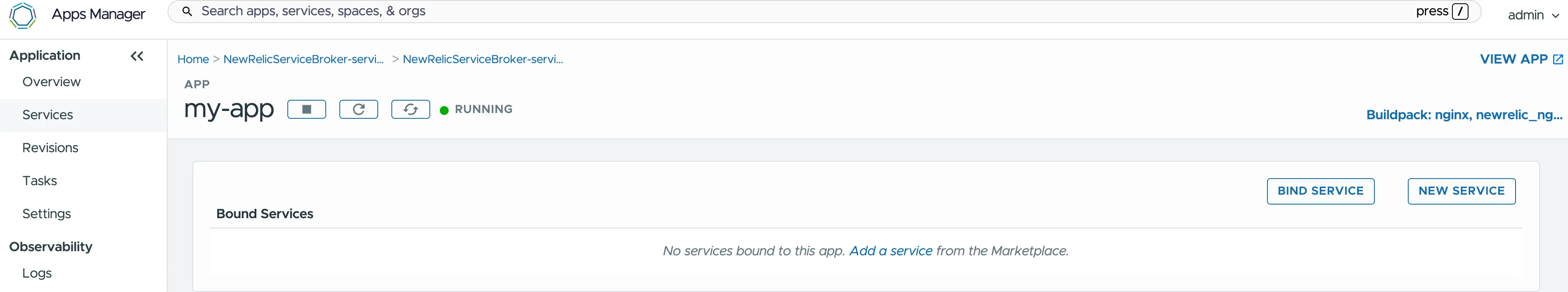
Task: Open app Settings from sidebar
Action: click(x=46, y=214)
